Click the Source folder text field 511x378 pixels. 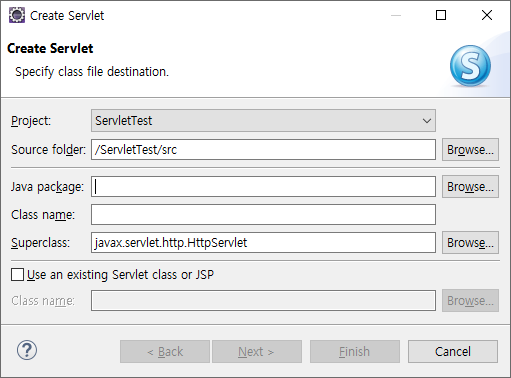tap(263, 149)
